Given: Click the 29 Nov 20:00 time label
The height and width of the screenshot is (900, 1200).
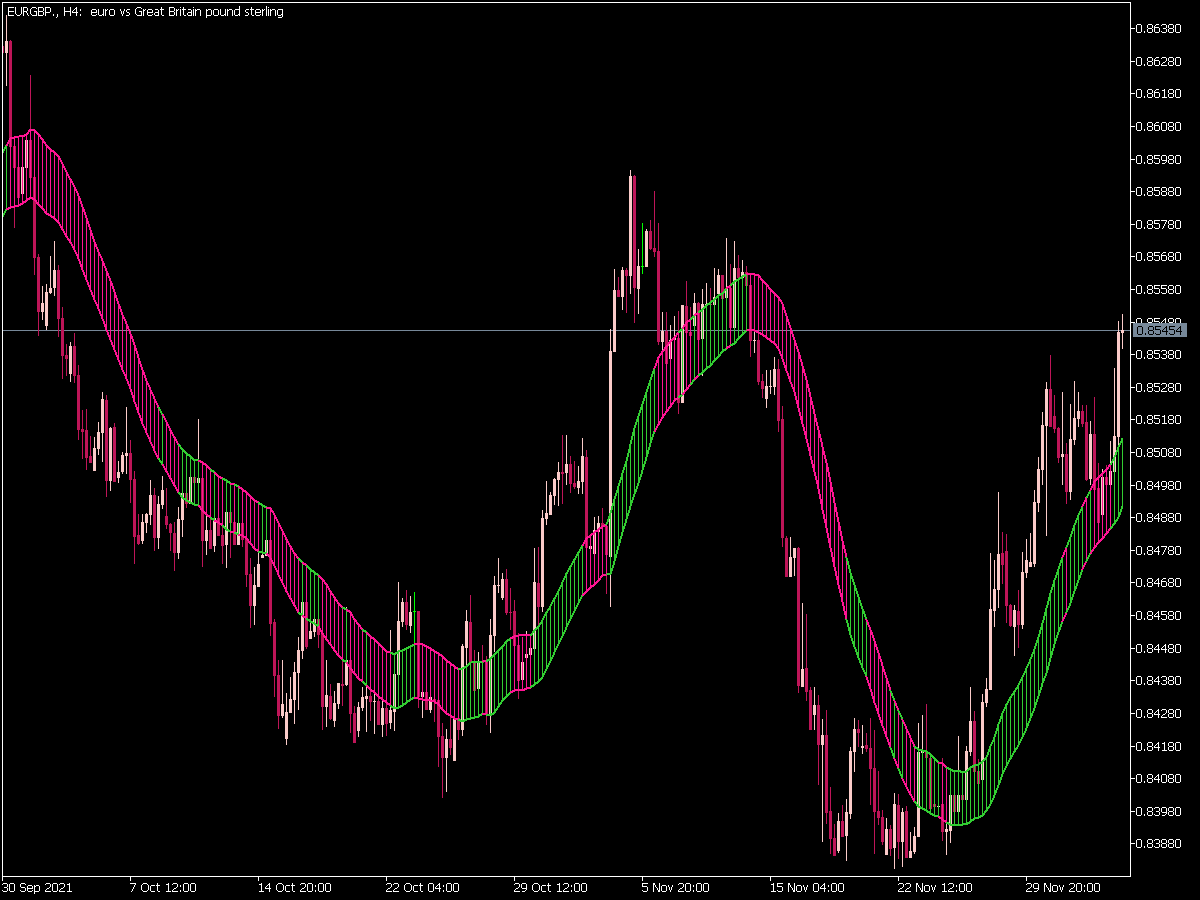Looking at the screenshot, I should (x=1062, y=887).
